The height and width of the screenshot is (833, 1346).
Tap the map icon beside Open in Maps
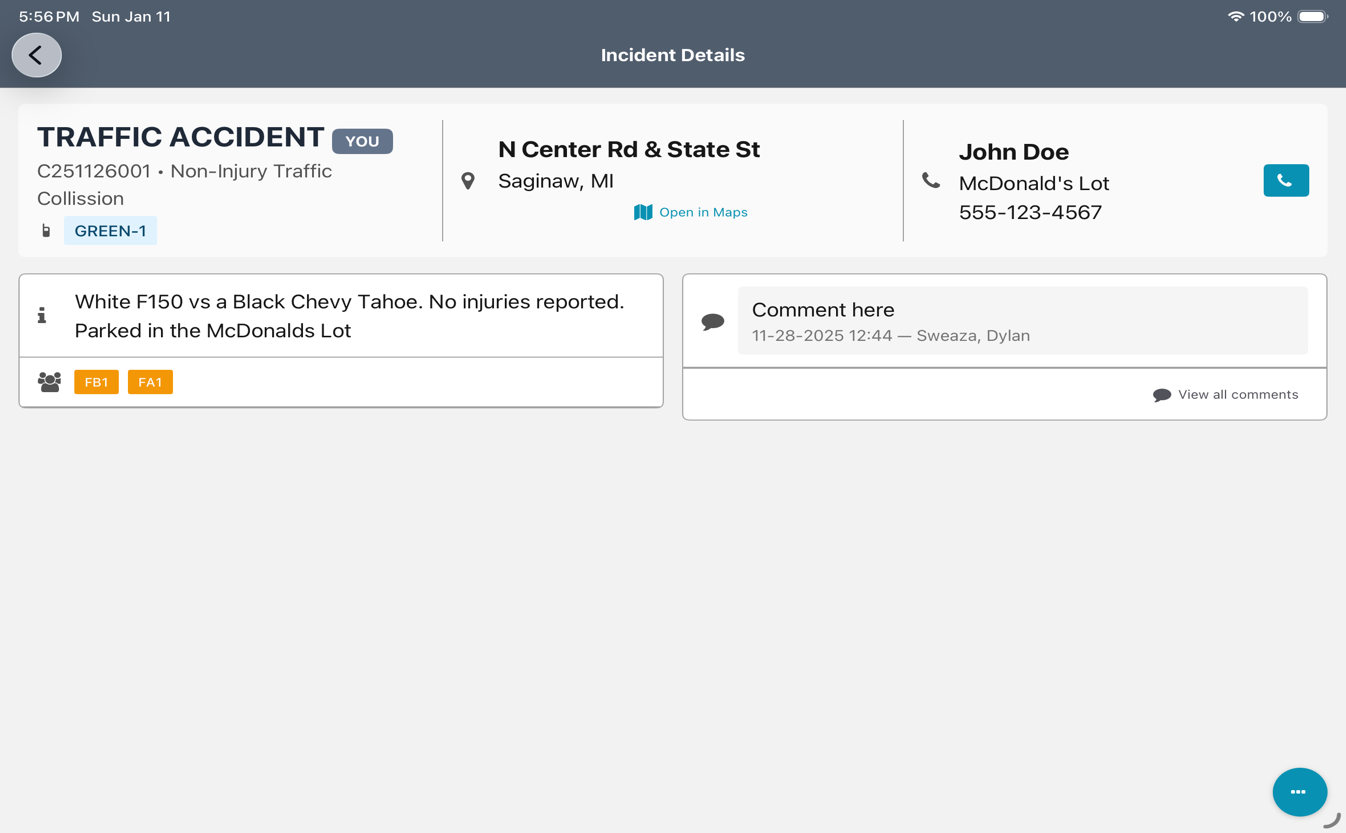[643, 212]
